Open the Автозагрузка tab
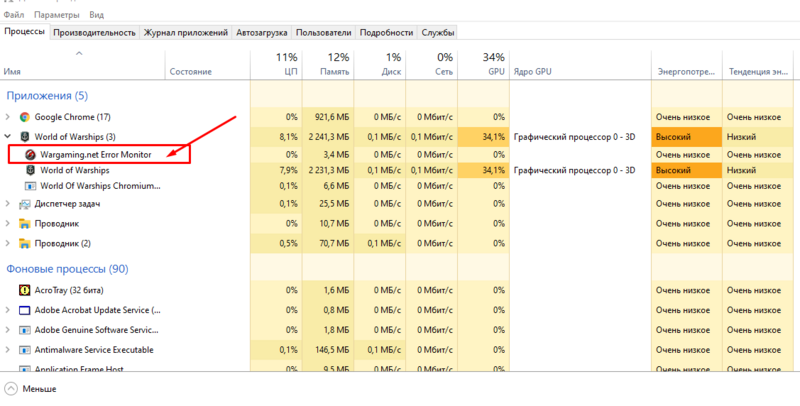The width and height of the screenshot is (800, 406). coord(262,33)
